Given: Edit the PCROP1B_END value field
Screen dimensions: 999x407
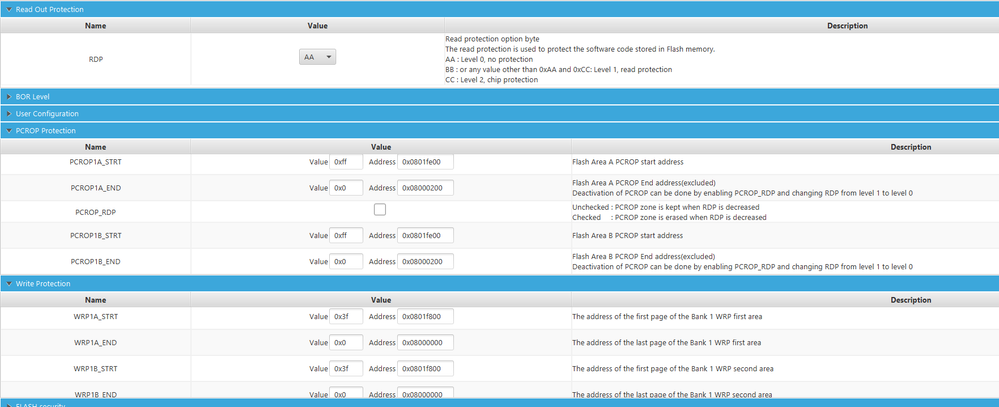Looking at the screenshot, I should pyautogui.click(x=346, y=262).
